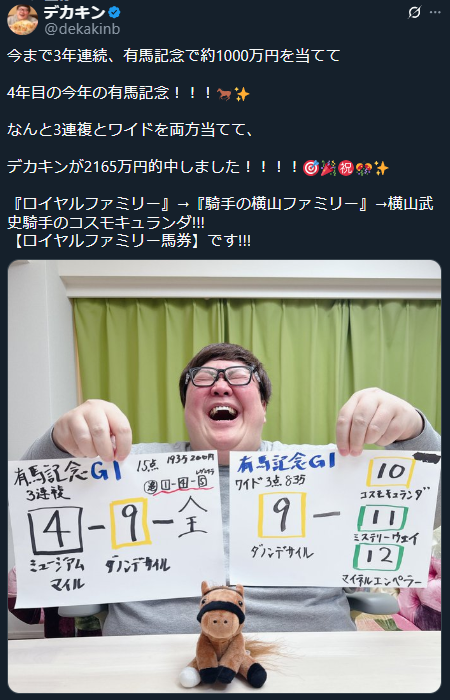Click the デカキン profile avatar

(x=22, y=20)
